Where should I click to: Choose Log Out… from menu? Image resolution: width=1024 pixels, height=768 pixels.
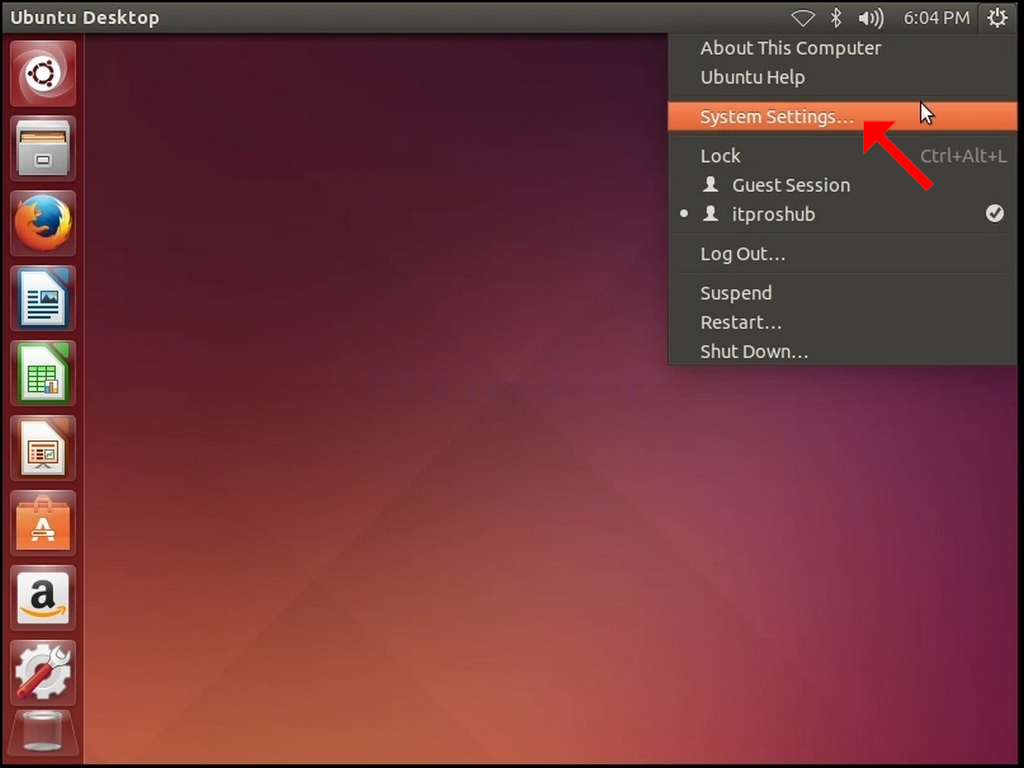842,253
